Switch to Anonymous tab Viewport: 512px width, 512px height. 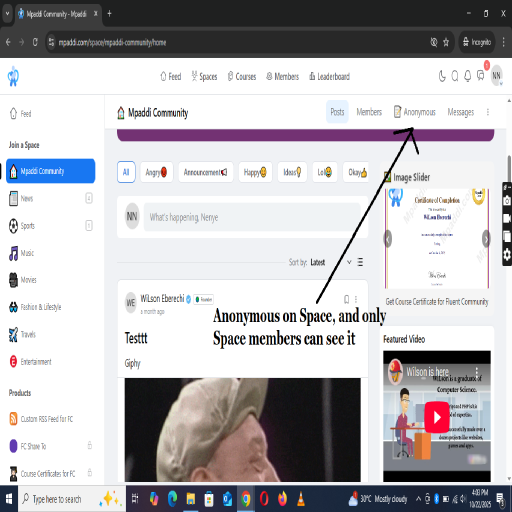point(415,112)
